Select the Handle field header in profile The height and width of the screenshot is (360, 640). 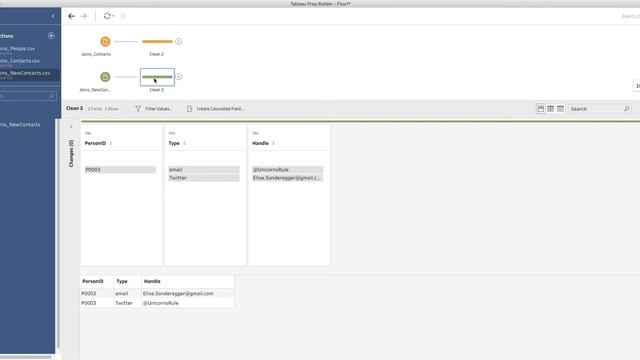pyautogui.click(x=260, y=143)
